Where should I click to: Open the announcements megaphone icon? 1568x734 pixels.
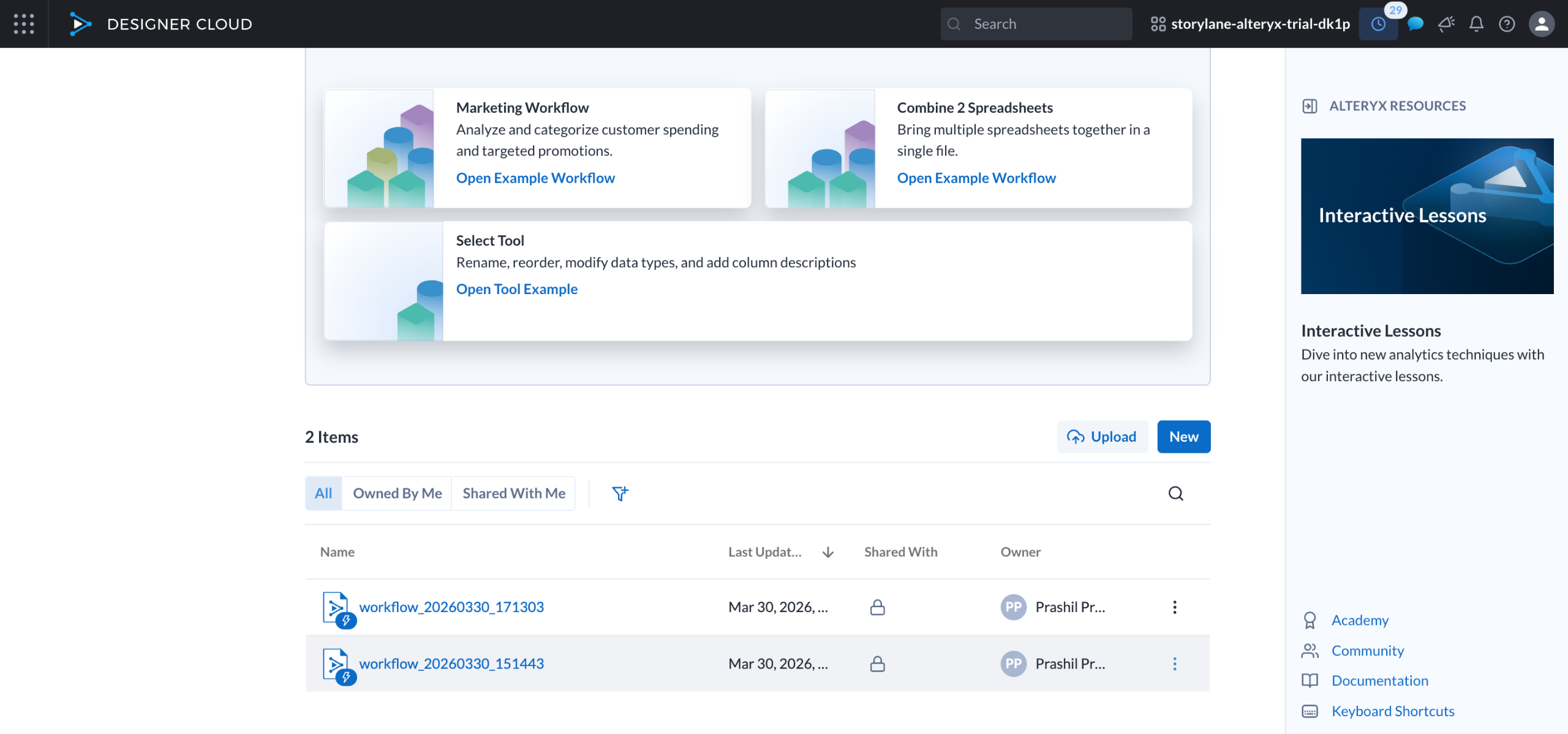[1446, 24]
